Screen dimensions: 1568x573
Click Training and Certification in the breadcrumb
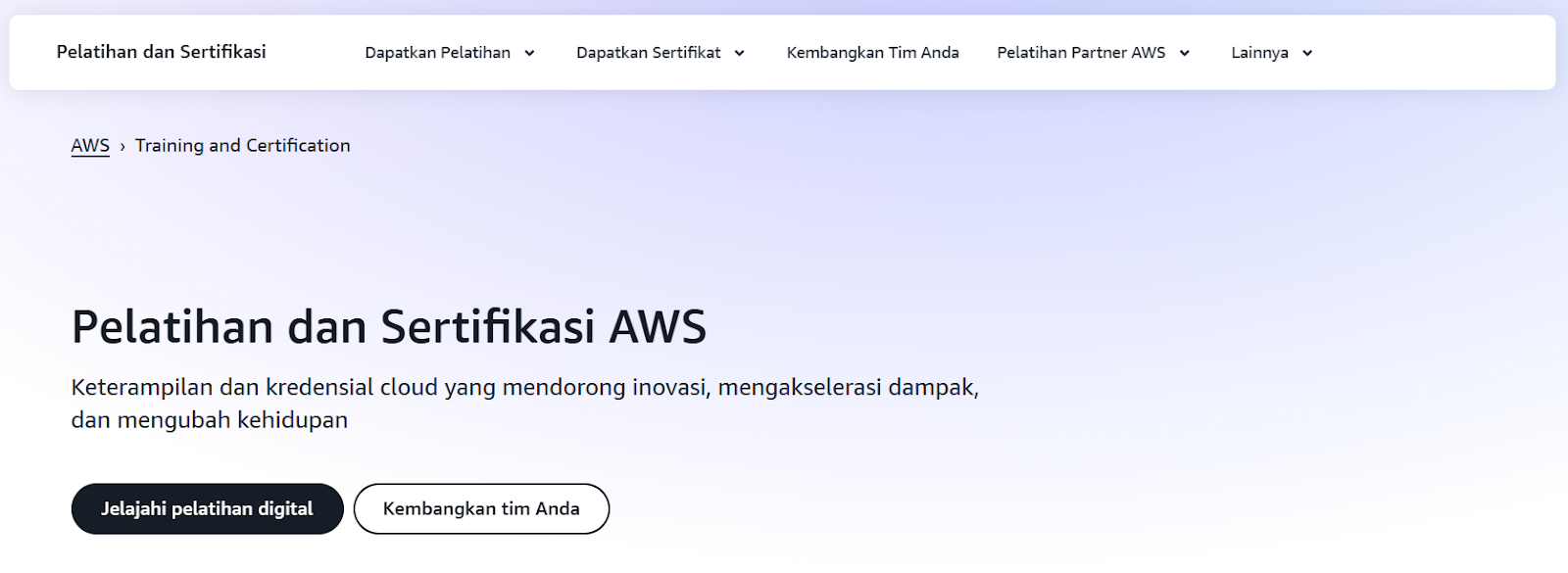tap(242, 145)
